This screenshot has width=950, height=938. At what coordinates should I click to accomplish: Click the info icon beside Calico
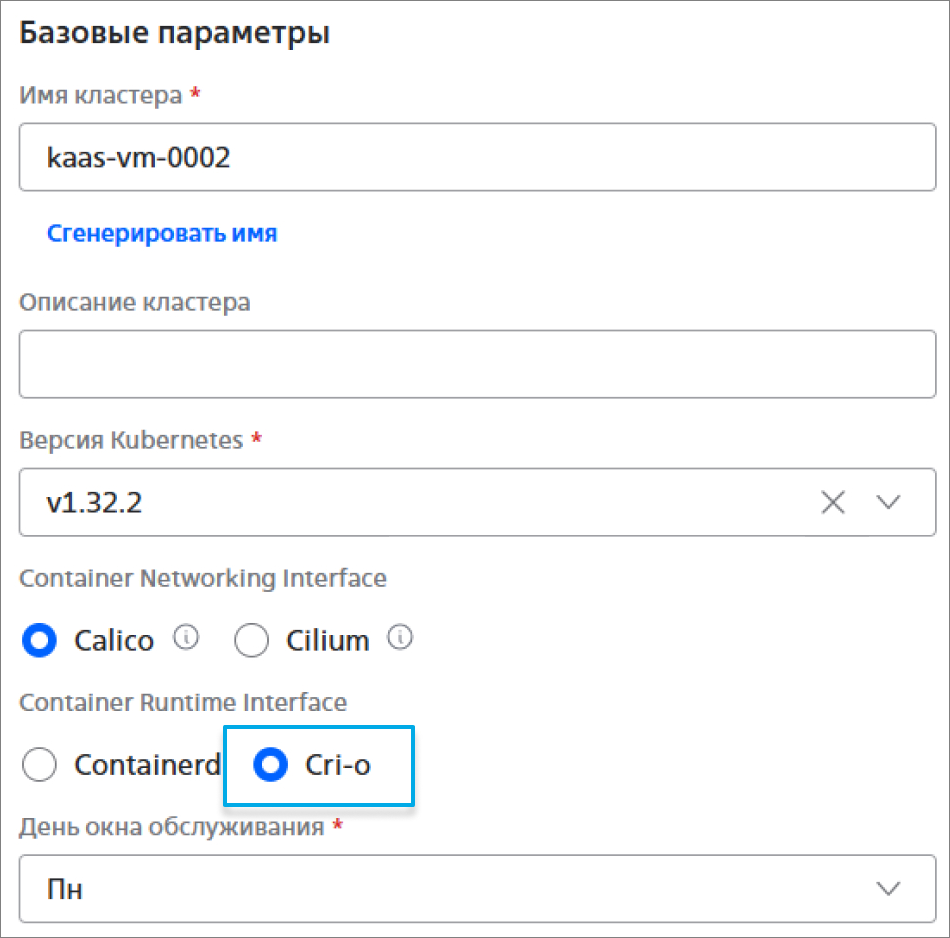click(x=186, y=637)
